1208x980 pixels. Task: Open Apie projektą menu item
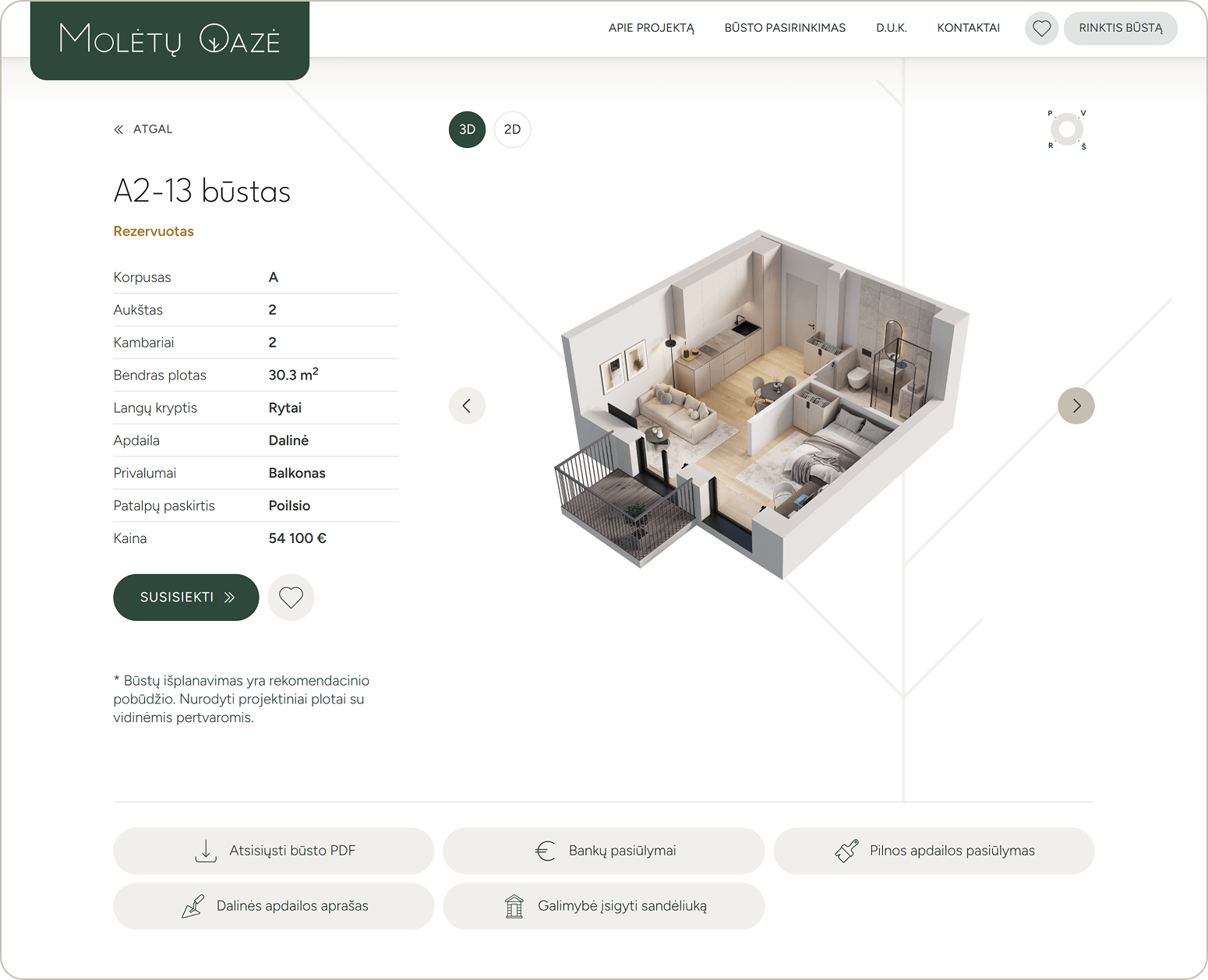(651, 28)
